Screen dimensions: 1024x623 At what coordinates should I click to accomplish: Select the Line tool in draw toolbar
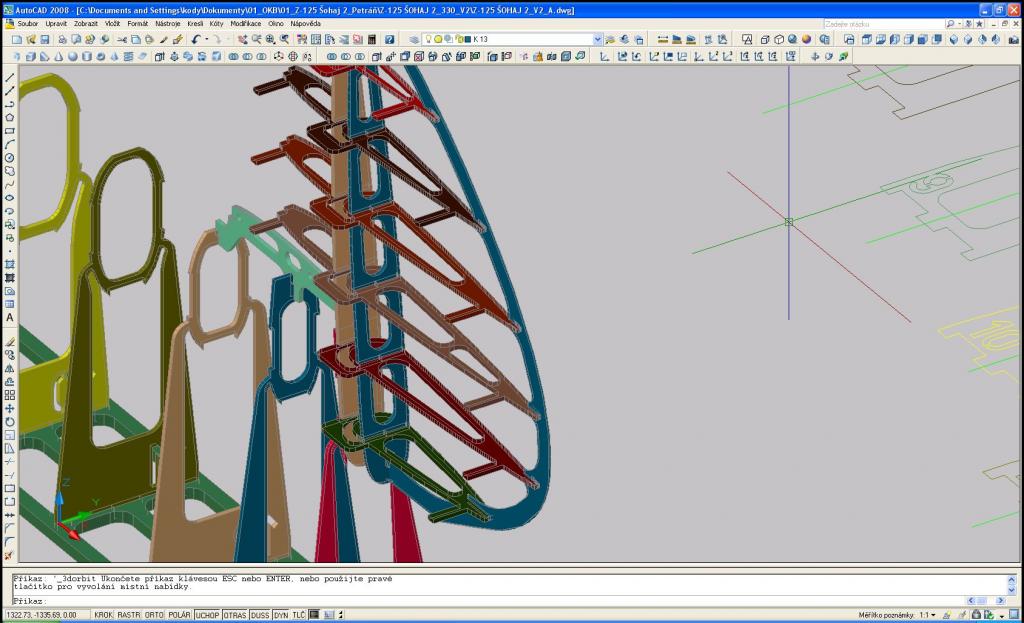click(9, 77)
